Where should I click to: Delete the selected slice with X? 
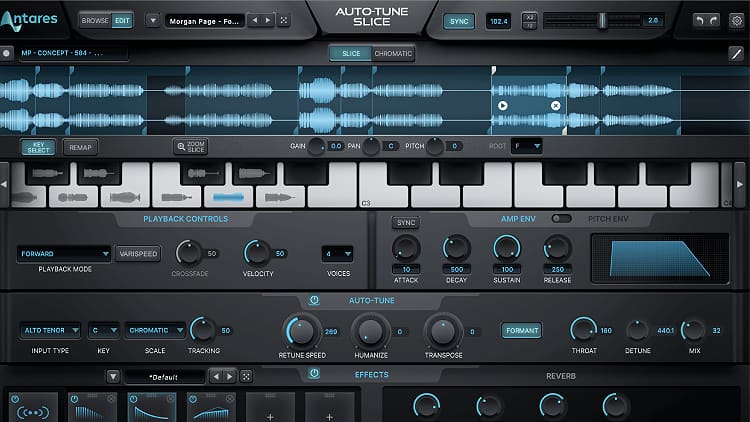(555, 105)
